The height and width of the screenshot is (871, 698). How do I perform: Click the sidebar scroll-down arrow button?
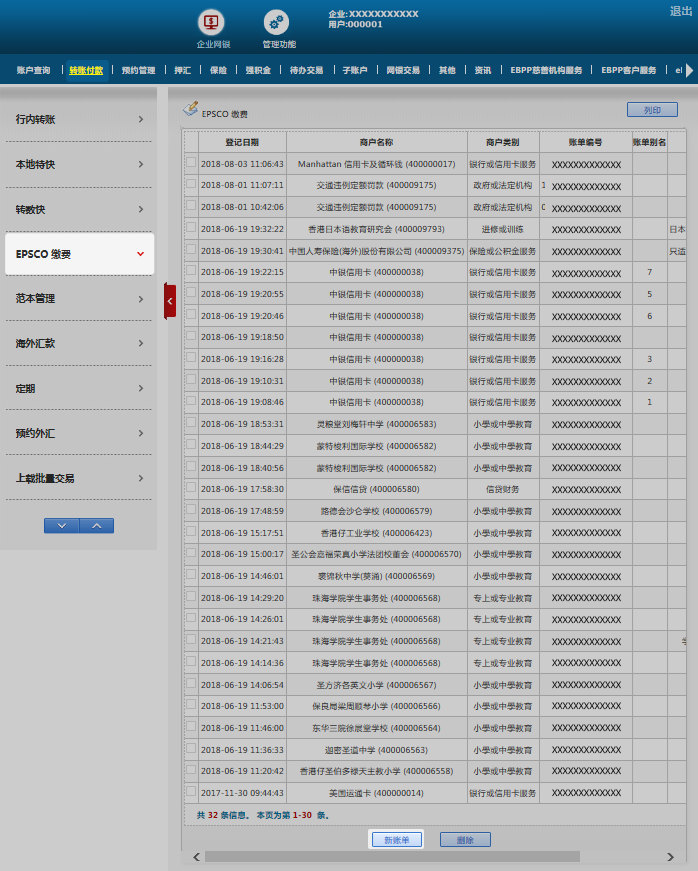pos(62,525)
